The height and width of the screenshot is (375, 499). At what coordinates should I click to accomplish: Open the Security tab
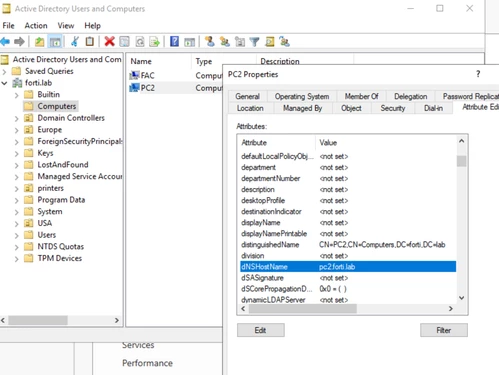click(x=393, y=108)
